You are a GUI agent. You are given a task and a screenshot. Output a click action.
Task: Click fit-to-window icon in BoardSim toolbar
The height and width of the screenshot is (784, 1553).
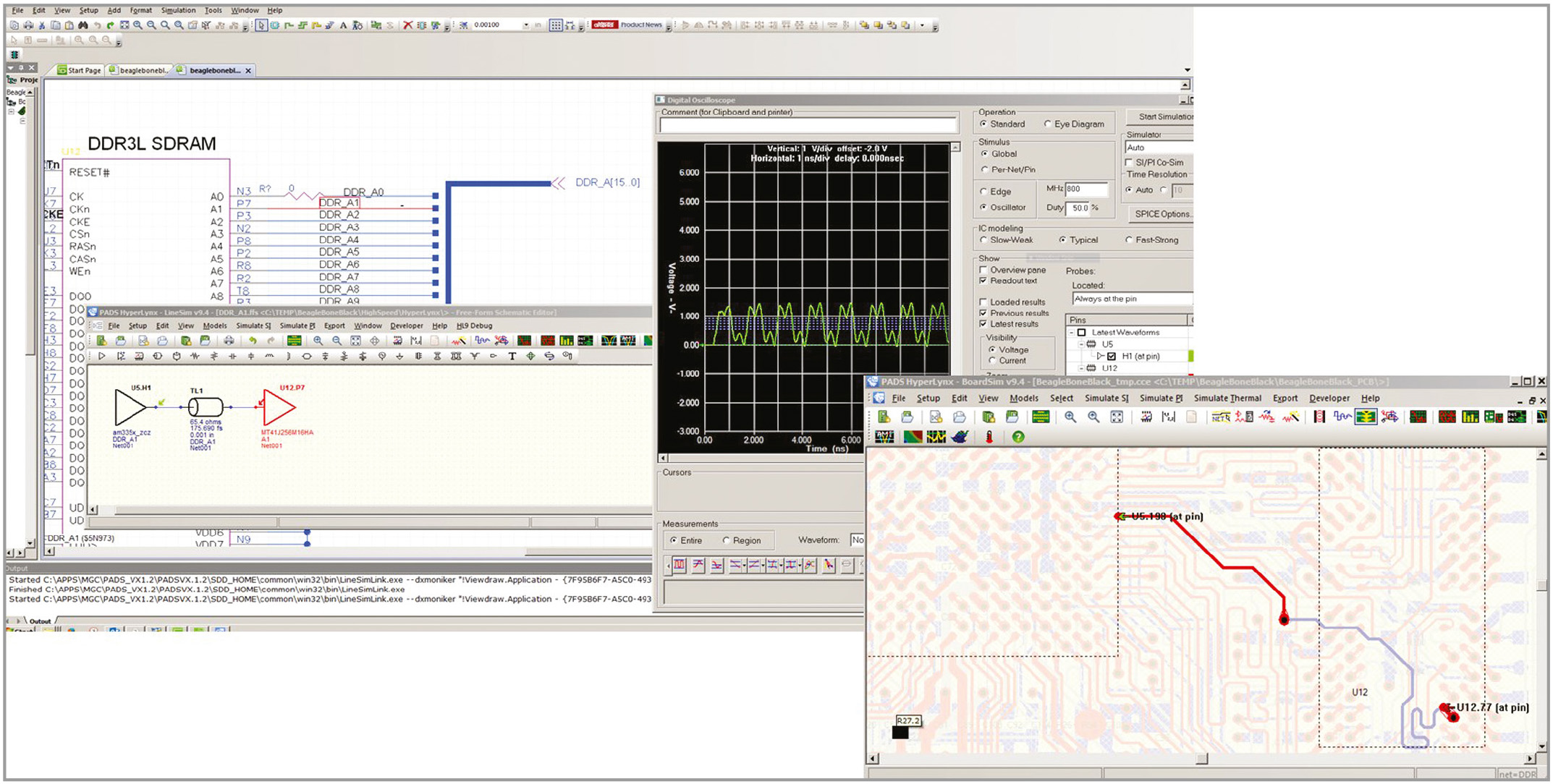1117,417
